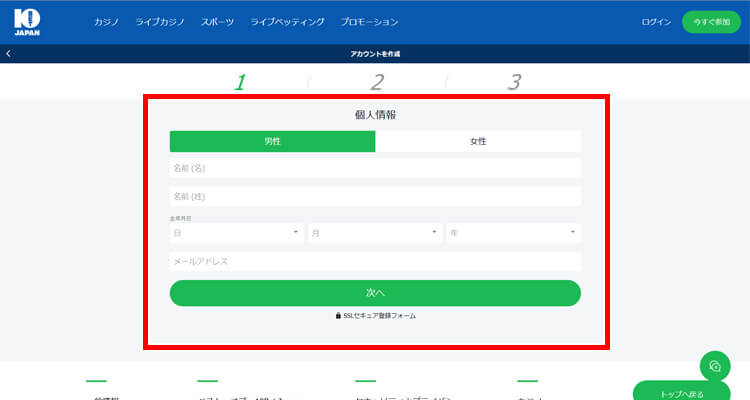Click the lock icon beside SSL text

[338, 316]
